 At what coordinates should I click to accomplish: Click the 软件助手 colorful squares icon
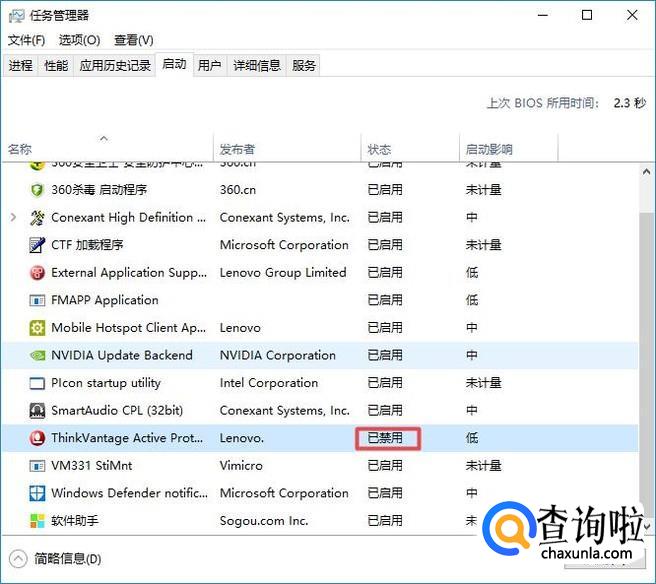[x=37, y=521]
